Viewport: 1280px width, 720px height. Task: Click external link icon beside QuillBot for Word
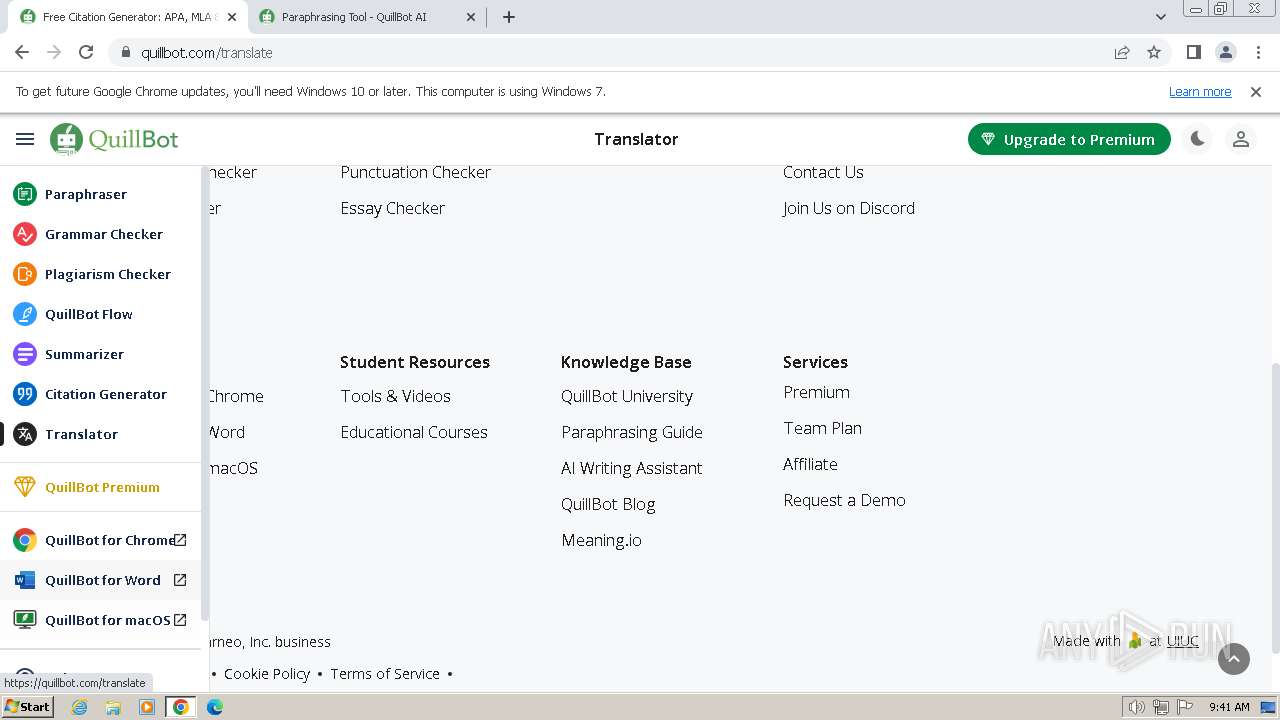tap(180, 580)
